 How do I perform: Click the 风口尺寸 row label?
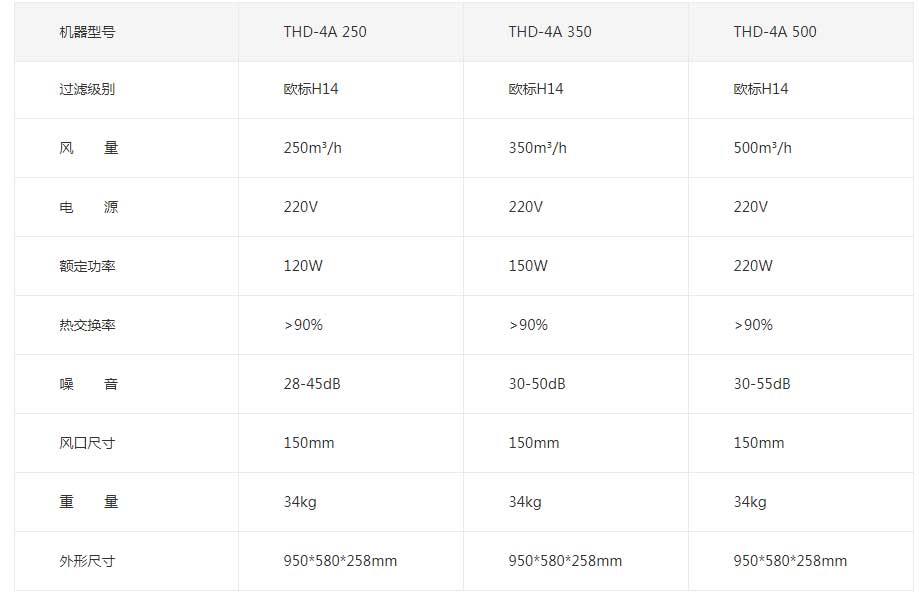[87, 443]
